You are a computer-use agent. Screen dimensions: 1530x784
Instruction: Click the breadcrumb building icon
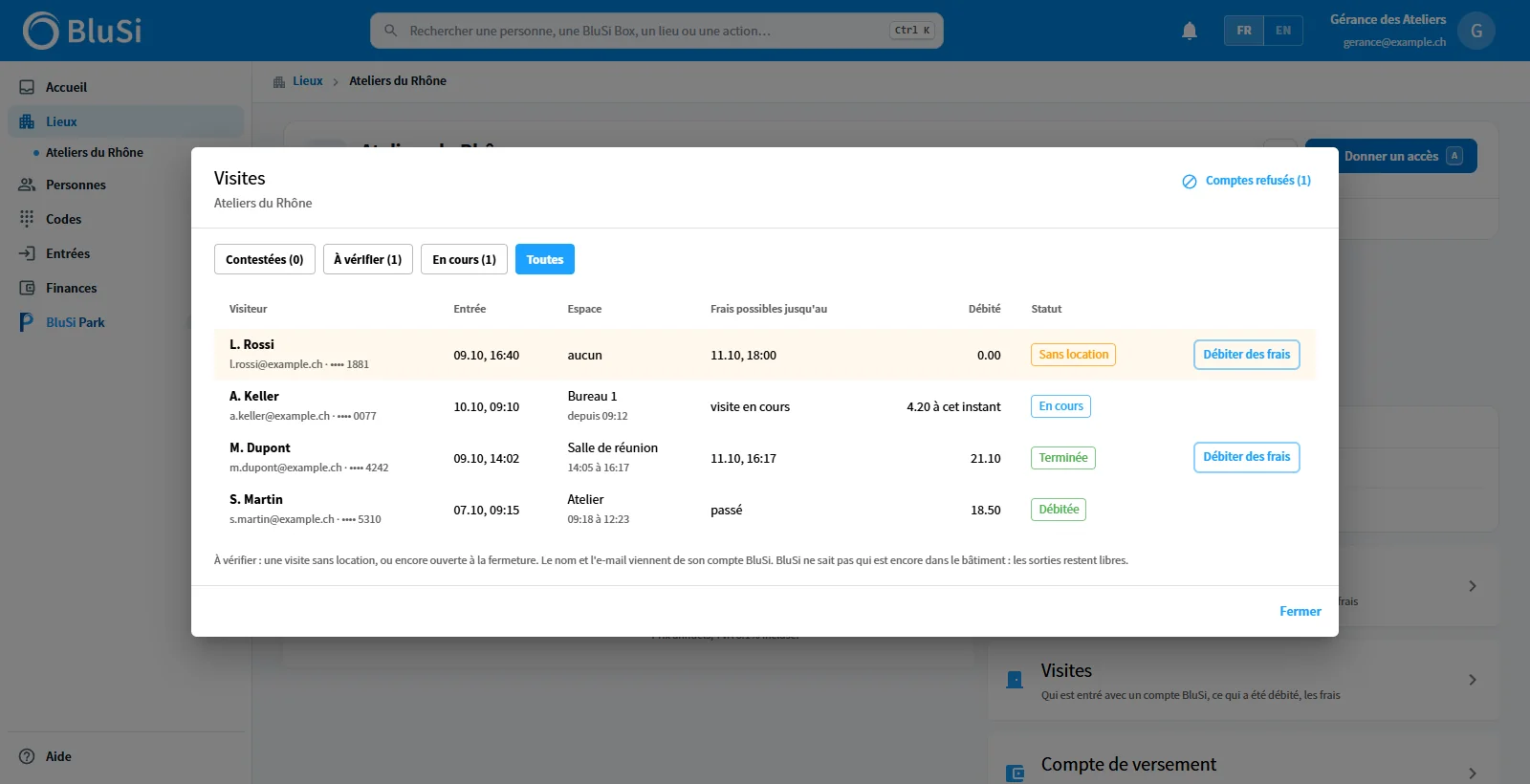tap(279, 81)
